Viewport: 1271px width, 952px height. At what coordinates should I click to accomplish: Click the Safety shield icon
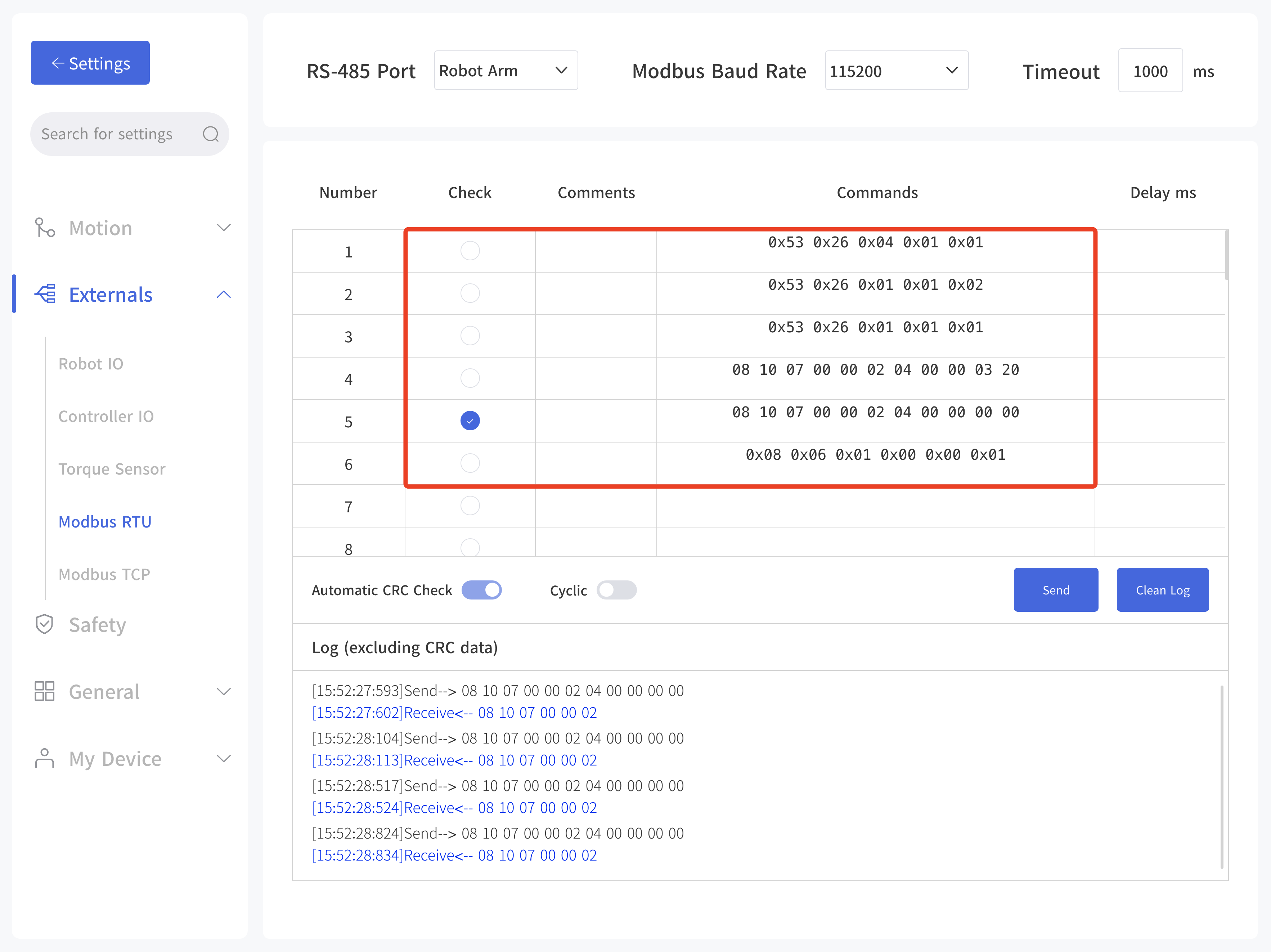[44, 624]
